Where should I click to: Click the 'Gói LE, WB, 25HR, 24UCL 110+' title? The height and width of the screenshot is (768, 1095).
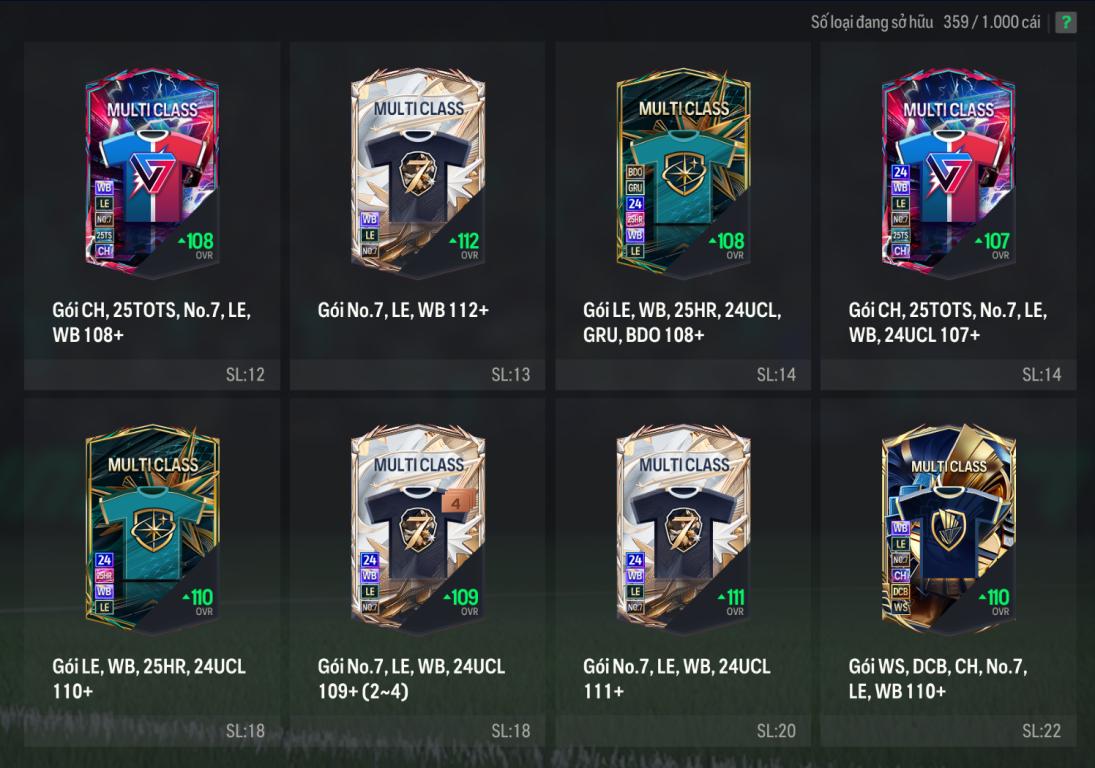(x=149, y=679)
